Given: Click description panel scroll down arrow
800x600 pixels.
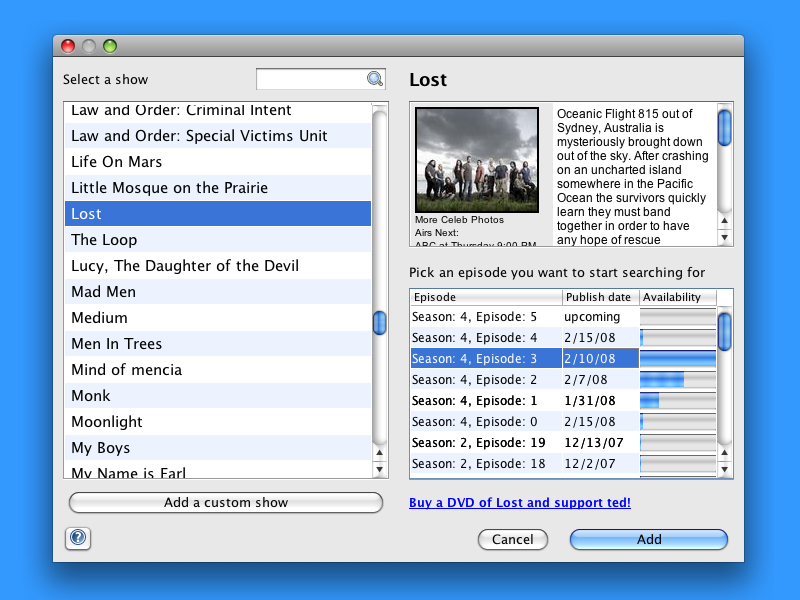Looking at the screenshot, I should click(x=724, y=238).
